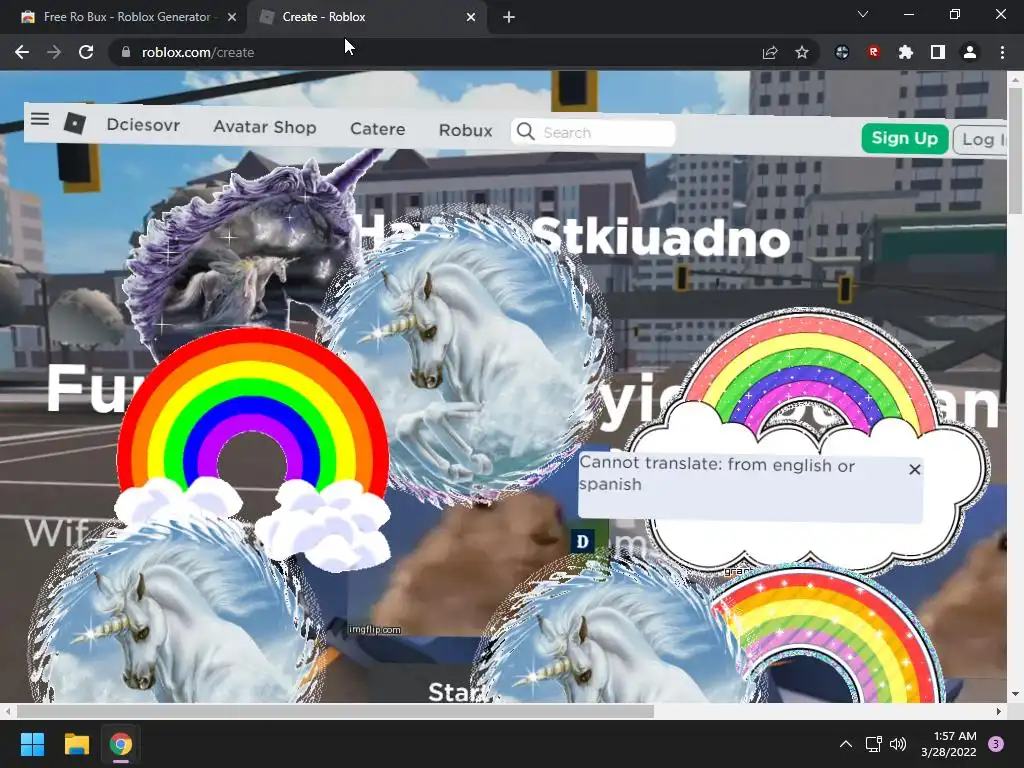Open the Chrome three-dot menu
This screenshot has width=1024, height=768.
coord(1002,52)
